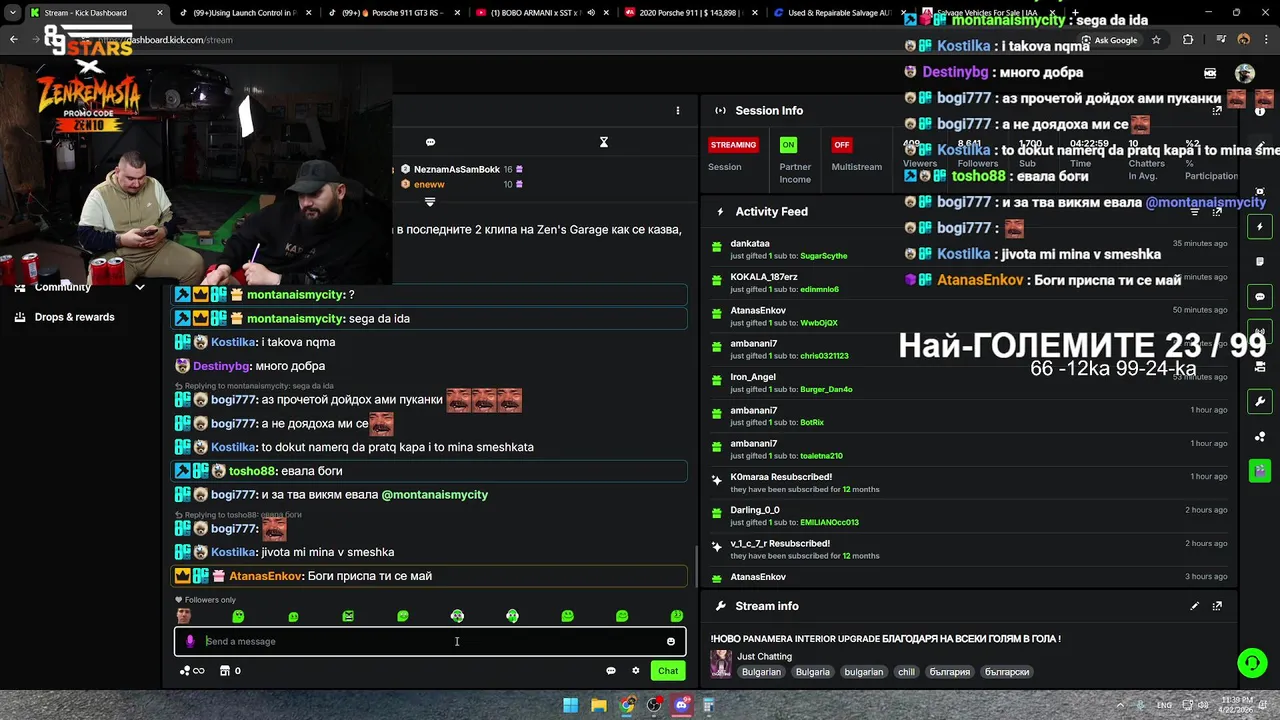Edit stream info with pencil icon
1280x720 pixels.
1194,606
